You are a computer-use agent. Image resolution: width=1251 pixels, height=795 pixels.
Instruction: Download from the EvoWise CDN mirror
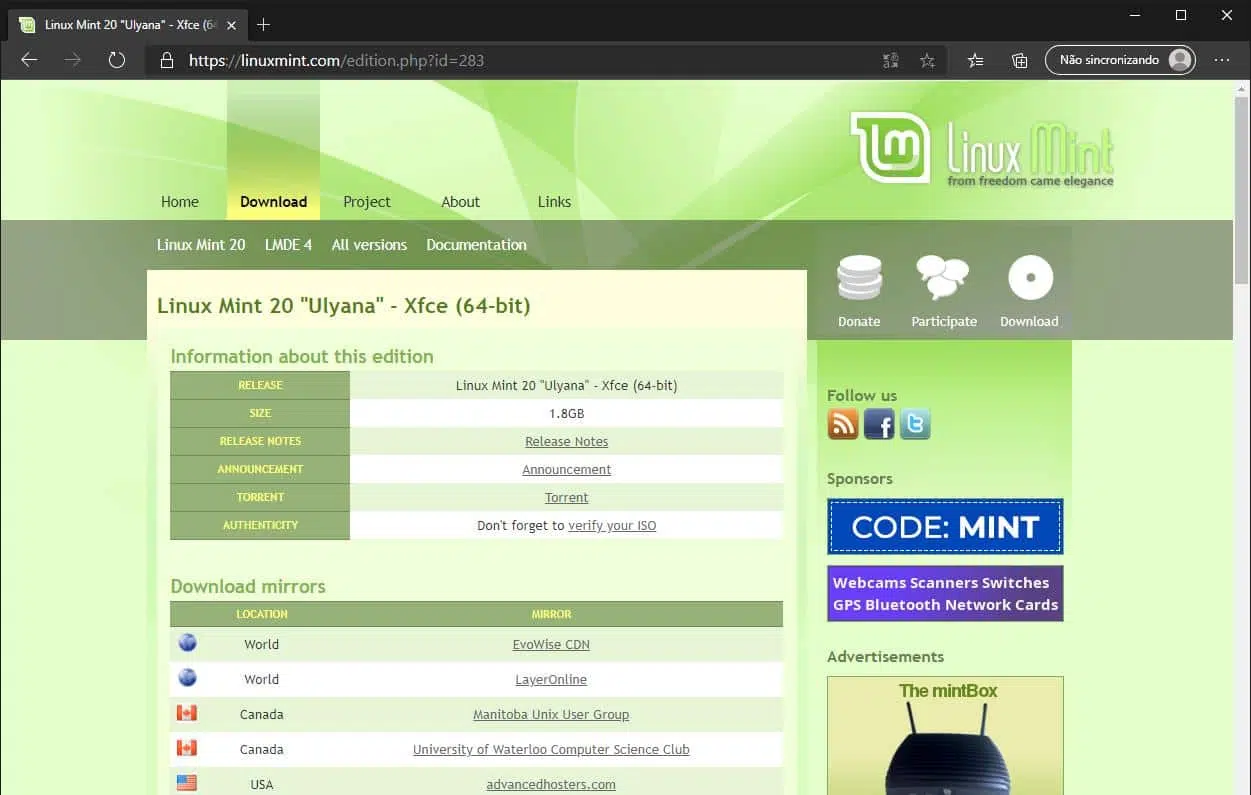point(551,644)
